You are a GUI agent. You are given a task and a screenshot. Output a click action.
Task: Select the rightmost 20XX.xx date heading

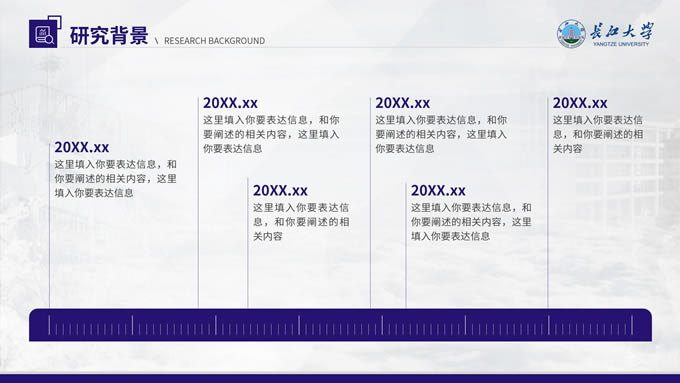pyautogui.click(x=580, y=103)
